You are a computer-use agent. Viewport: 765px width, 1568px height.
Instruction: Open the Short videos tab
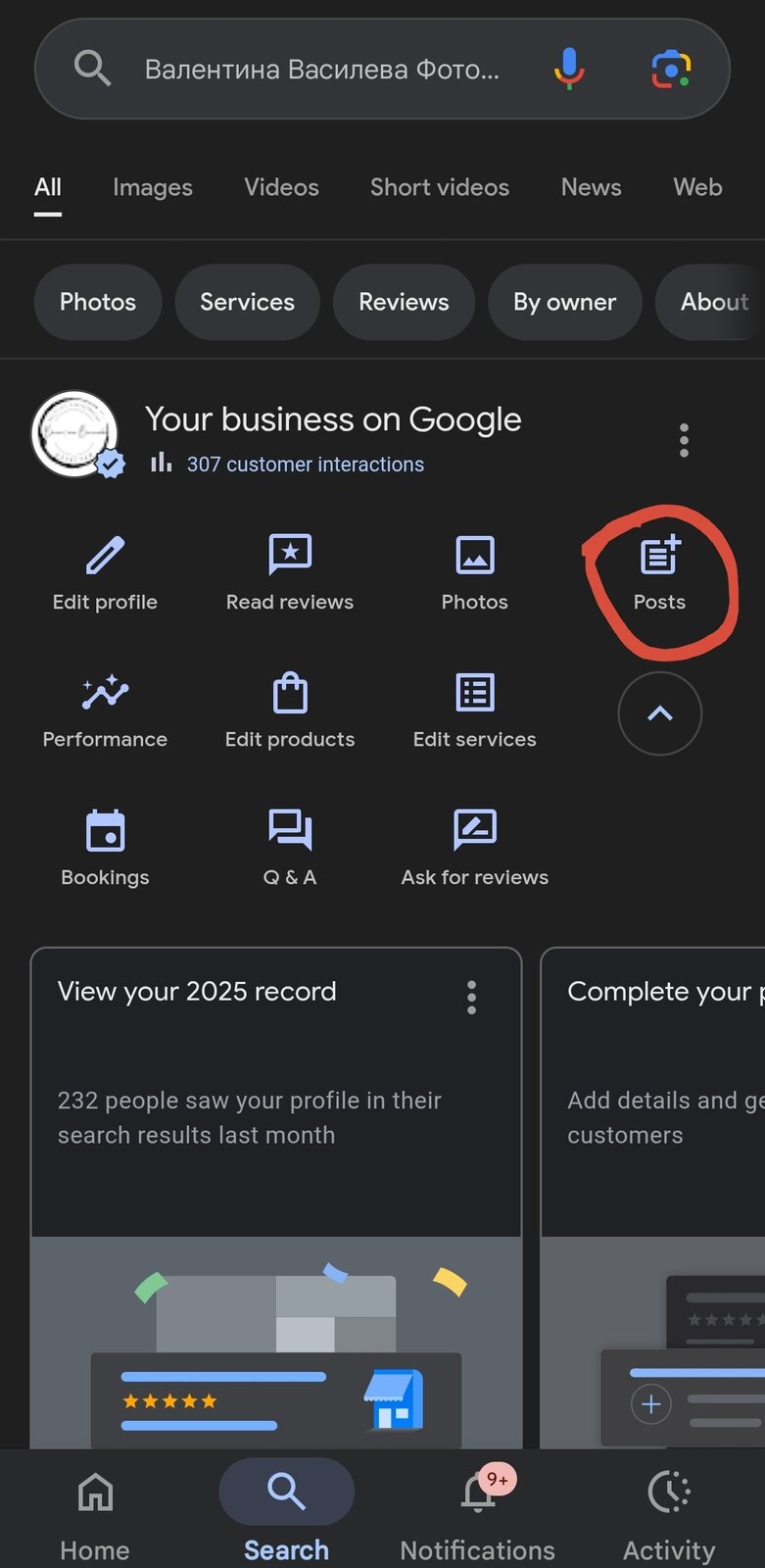440,187
